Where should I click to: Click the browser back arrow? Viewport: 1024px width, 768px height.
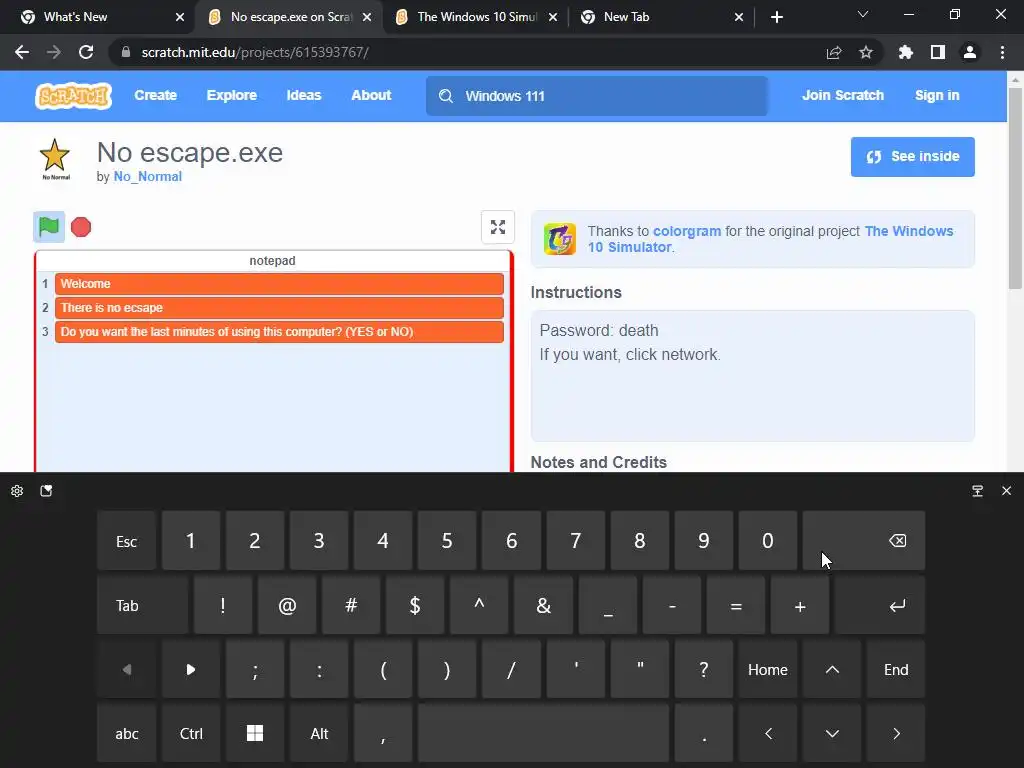[22, 52]
